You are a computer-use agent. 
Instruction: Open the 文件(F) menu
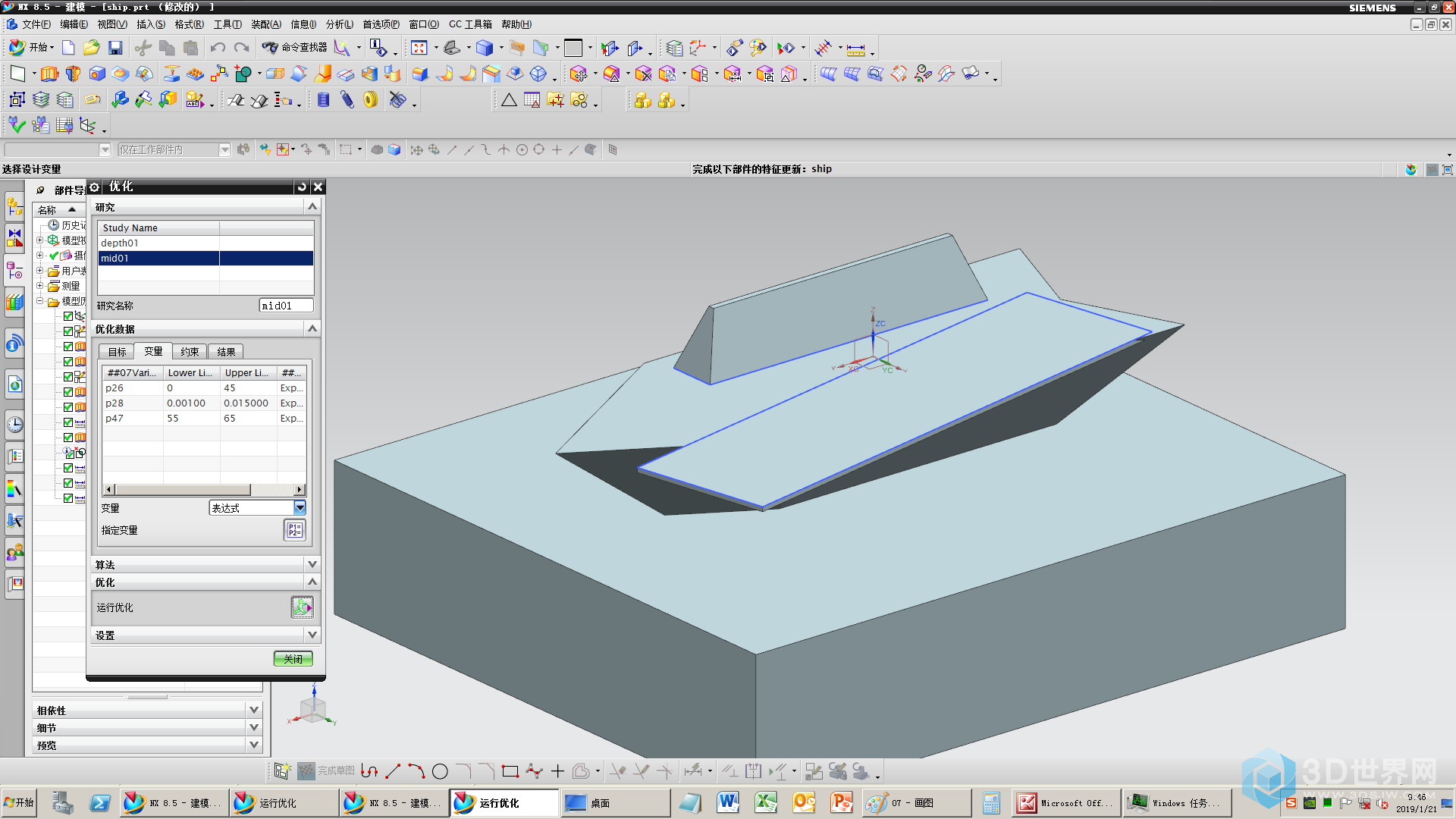click(x=36, y=24)
